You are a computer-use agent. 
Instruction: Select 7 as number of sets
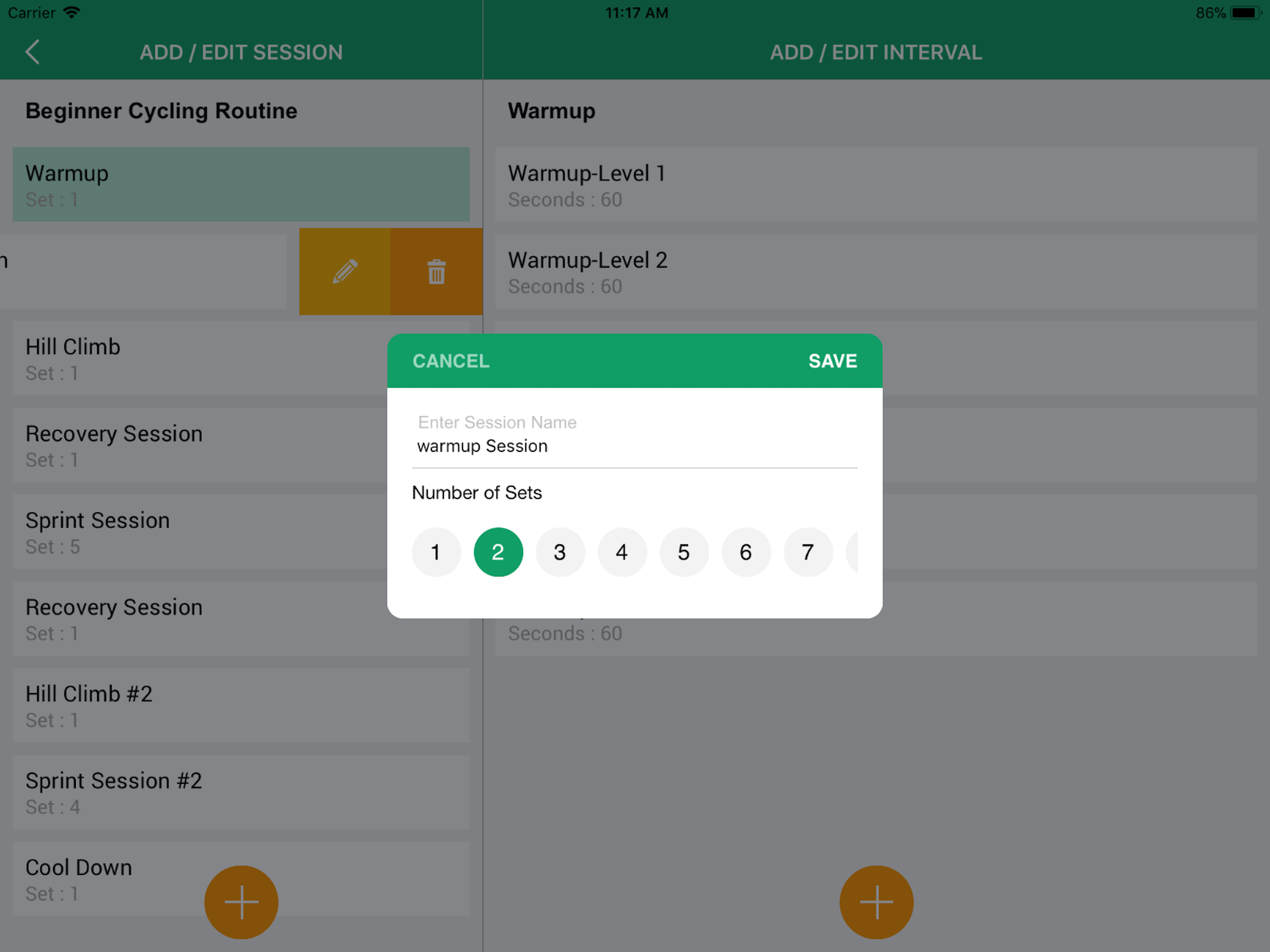[x=808, y=552]
